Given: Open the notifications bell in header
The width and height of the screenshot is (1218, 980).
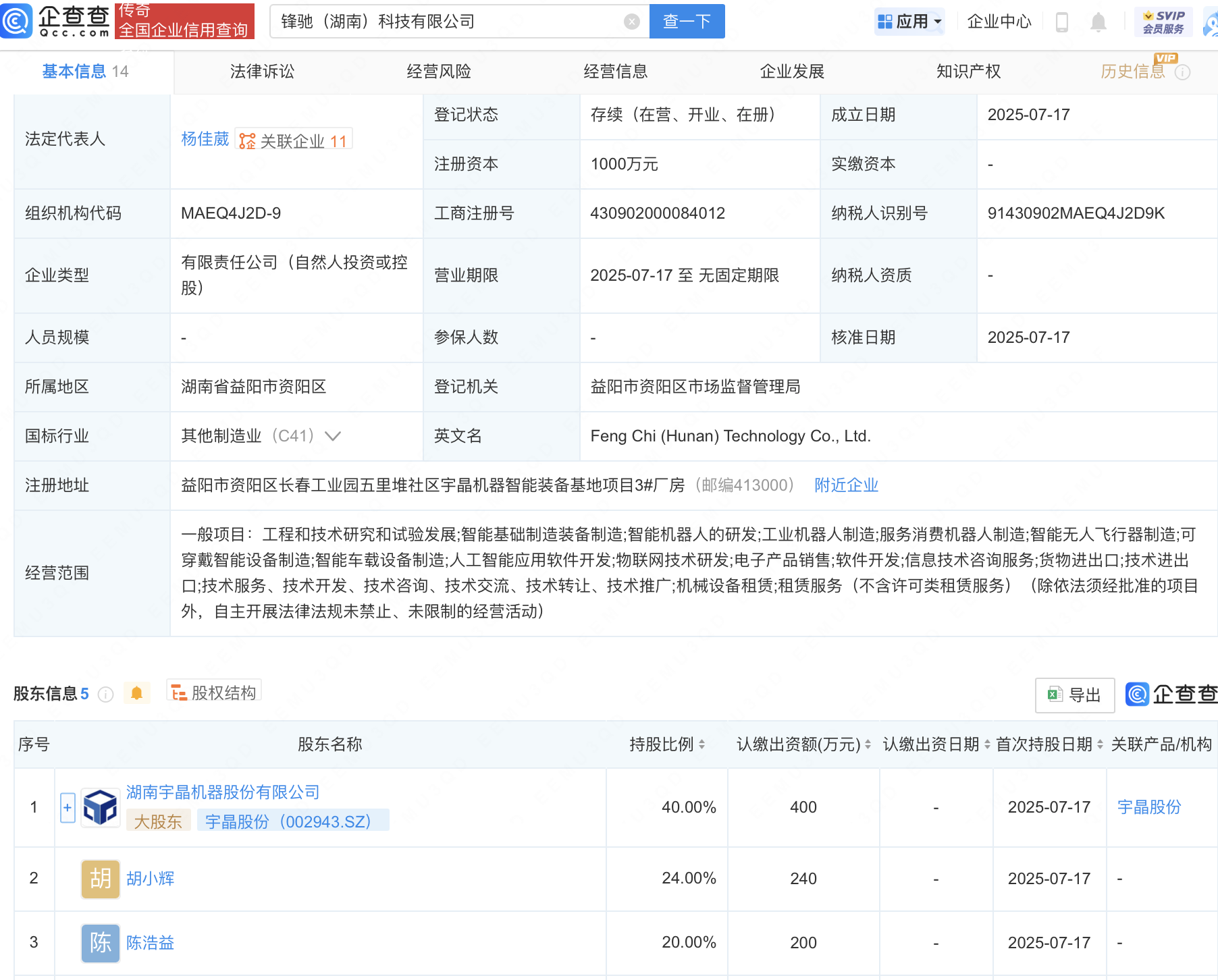Looking at the screenshot, I should pyautogui.click(x=1098, y=22).
